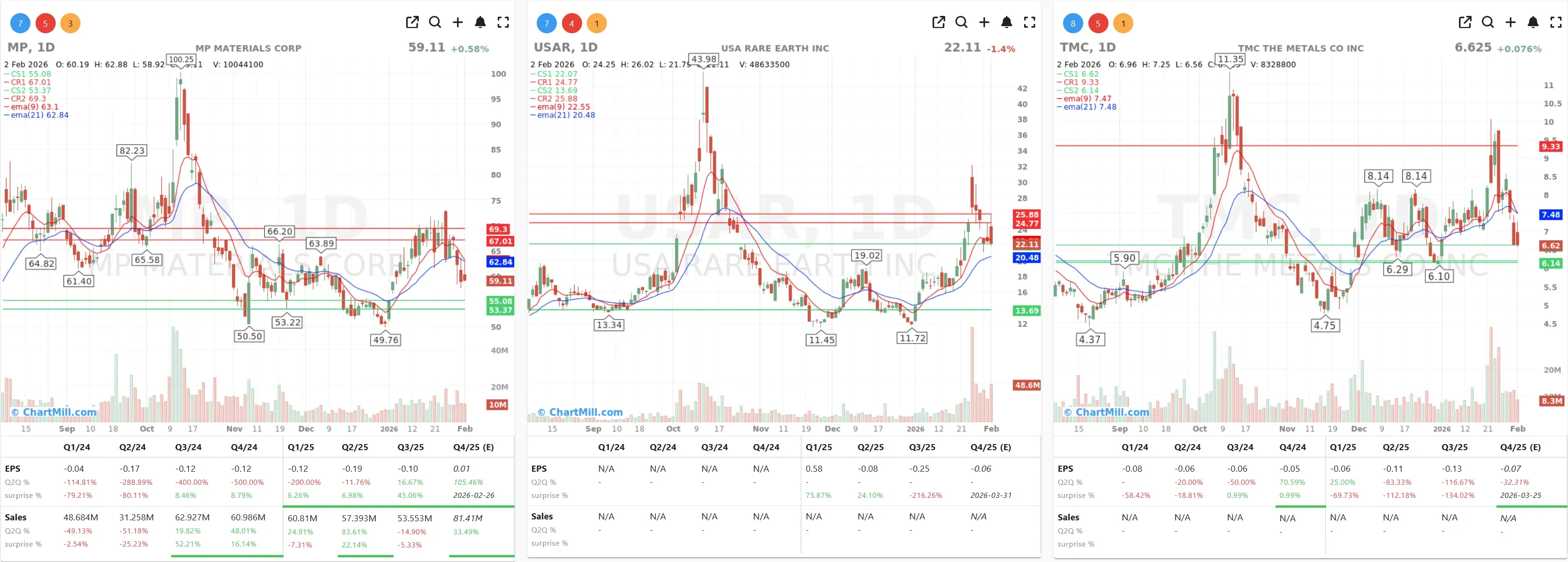This screenshot has height=562, width=1568.
Task: Open MP chart via the external link icon
Action: (x=412, y=22)
